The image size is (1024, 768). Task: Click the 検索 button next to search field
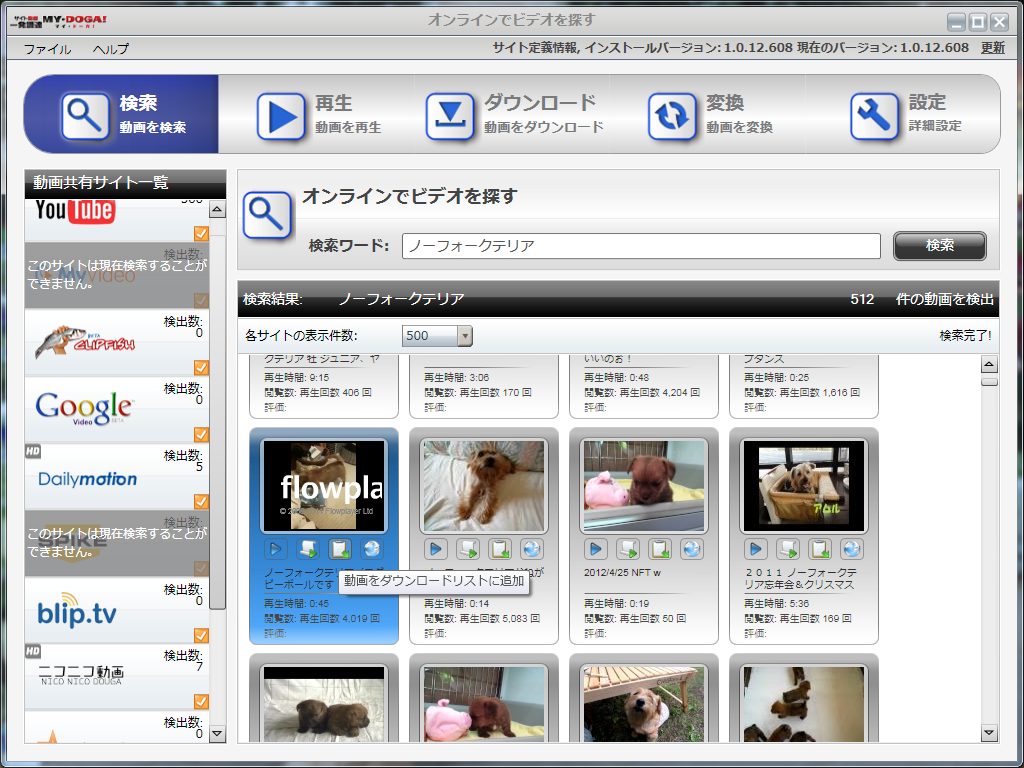pyautogui.click(x=940, y=246)
